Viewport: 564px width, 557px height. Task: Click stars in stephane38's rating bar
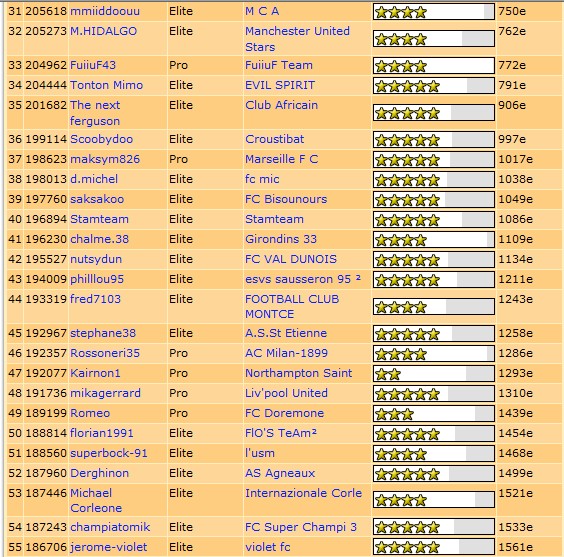[407, 334]
